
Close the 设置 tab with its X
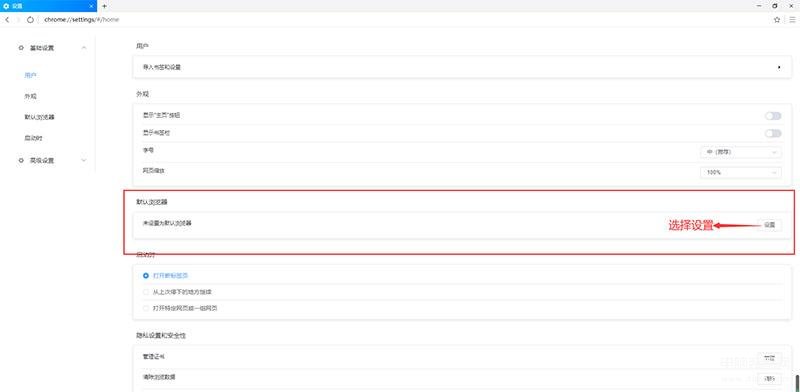coord(91,6)
